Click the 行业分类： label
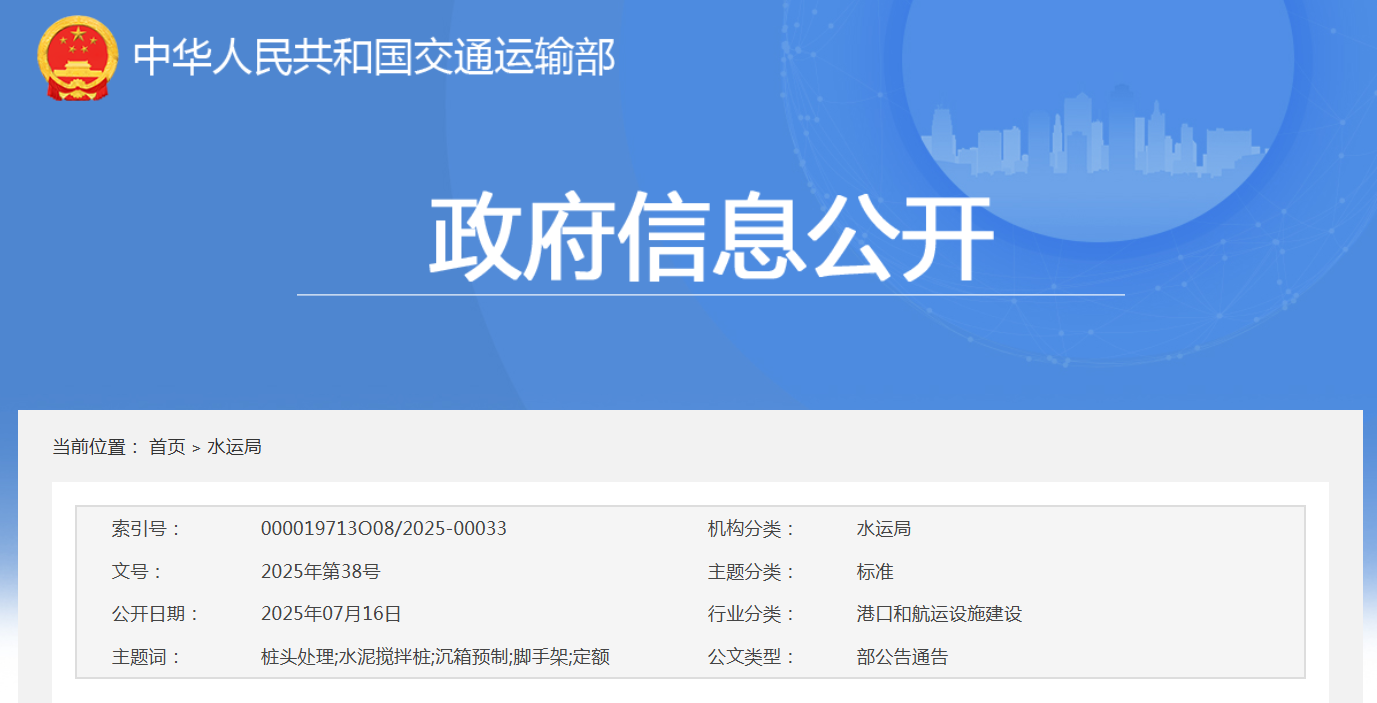 tap(752, 614)
